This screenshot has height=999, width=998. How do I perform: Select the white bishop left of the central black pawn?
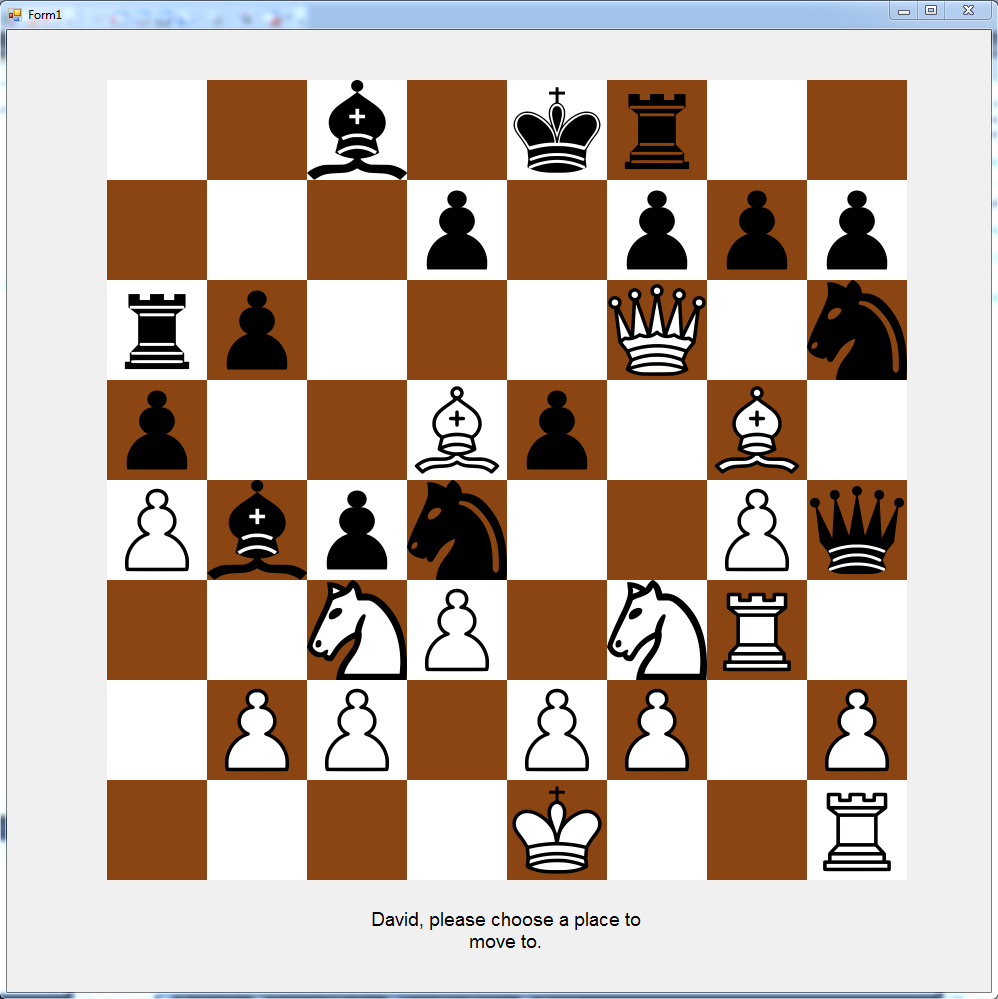click(x=457, y=430)
